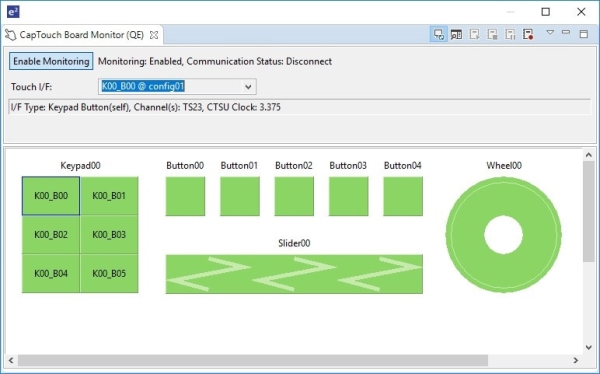The width and height of the screenshot is (600, 374).
Task: Toggle the Enable Monitoring button
Action: [x=51, y=61]
